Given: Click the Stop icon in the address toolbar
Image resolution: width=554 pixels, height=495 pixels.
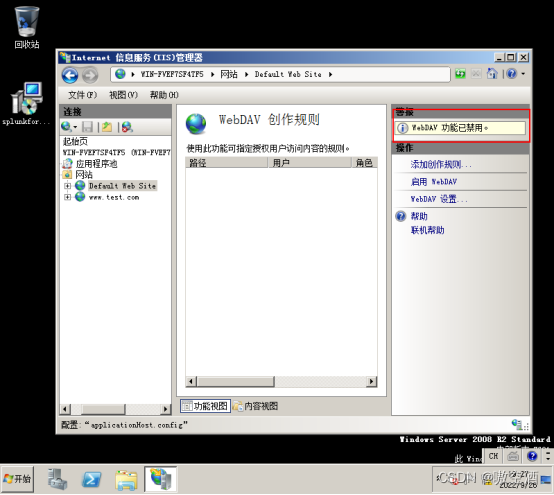Looking at the screenshot, I should [476, 74].
